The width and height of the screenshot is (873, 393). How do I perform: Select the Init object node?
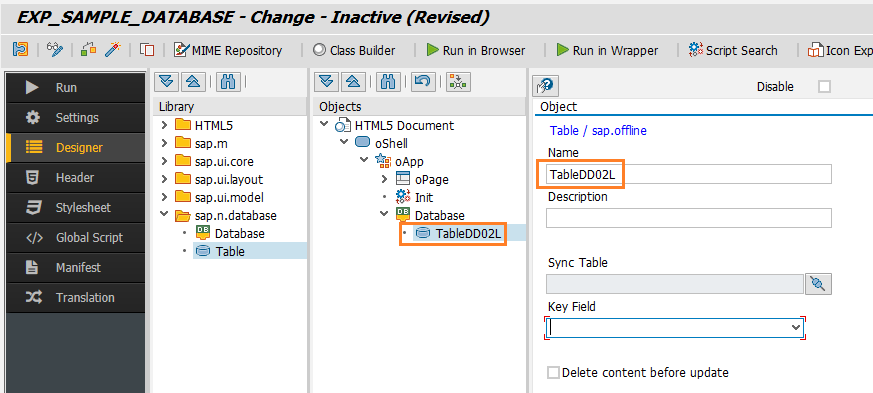coord(424,197)
